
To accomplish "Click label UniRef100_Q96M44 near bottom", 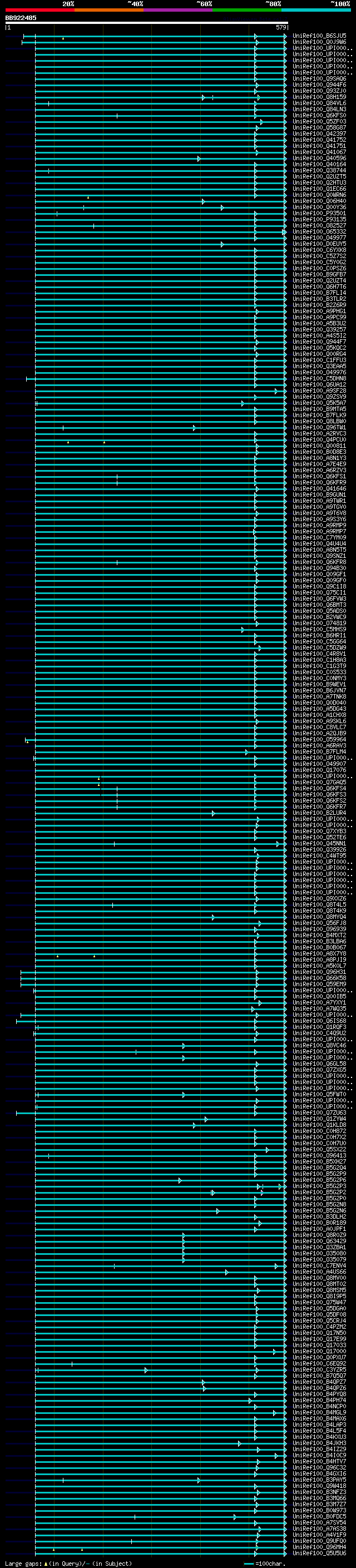I will (319, 1547).
